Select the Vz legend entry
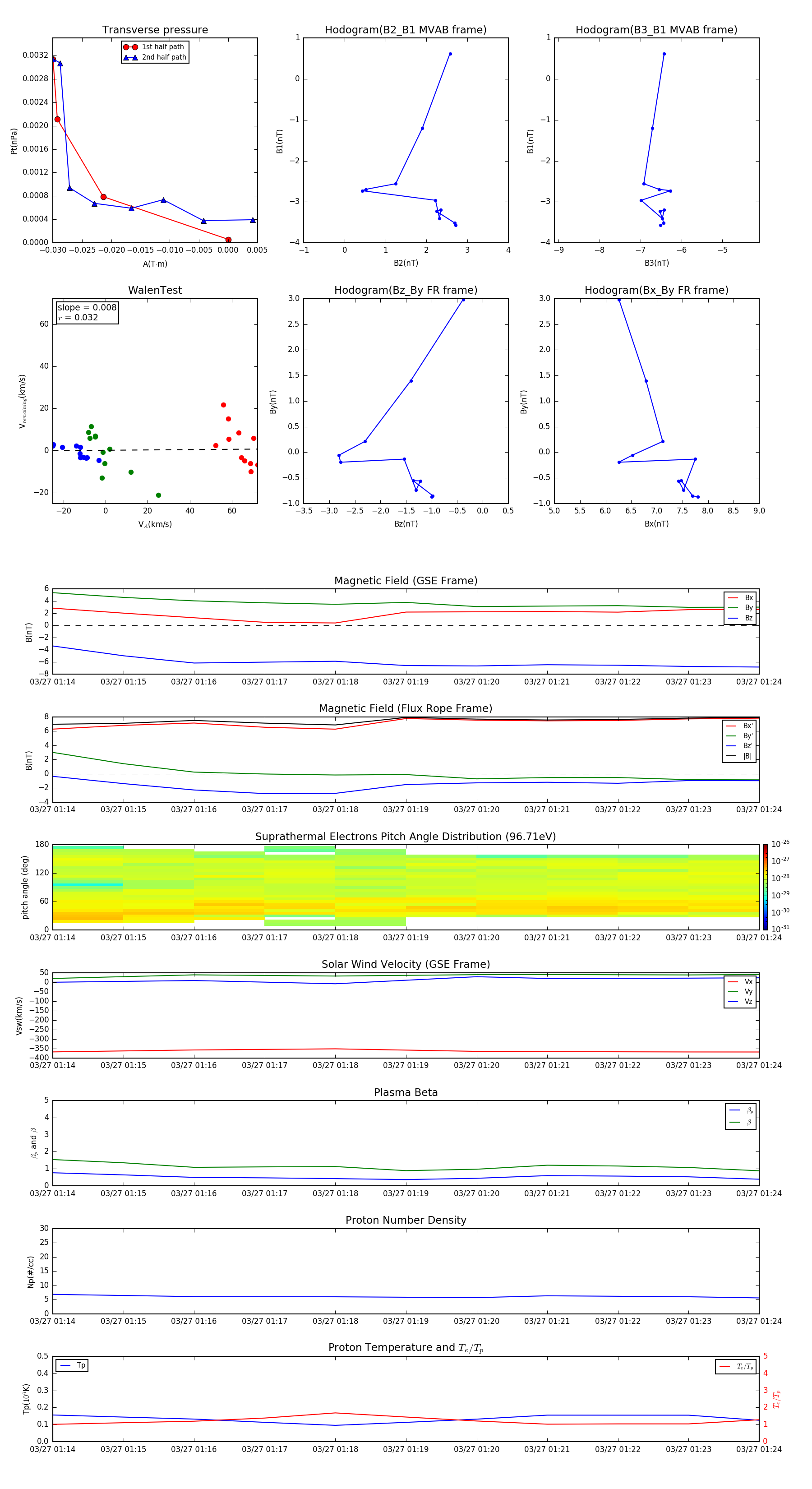 [740, 1002]
